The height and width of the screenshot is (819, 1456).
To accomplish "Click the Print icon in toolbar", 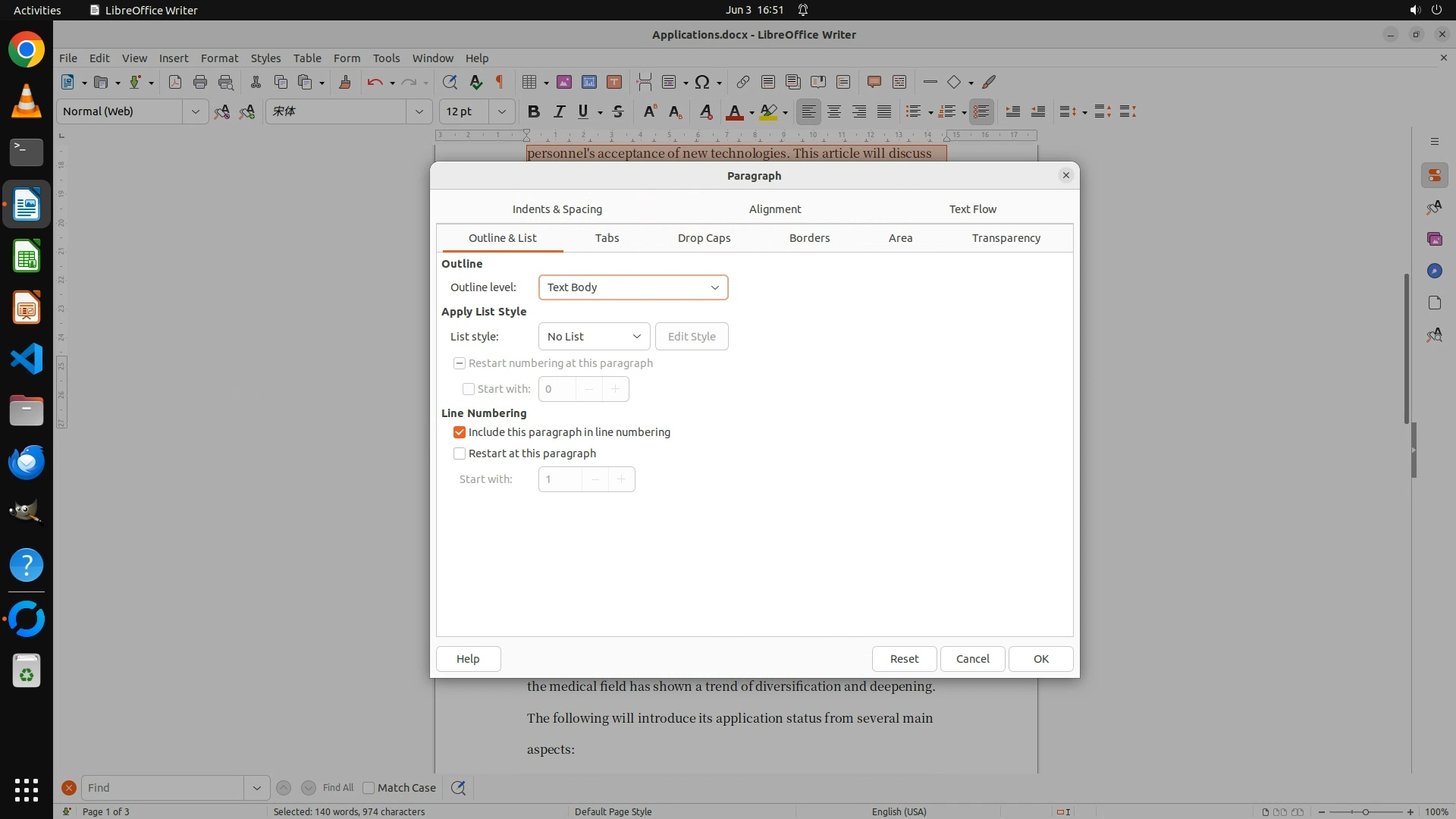I will [x=200, y=82].
